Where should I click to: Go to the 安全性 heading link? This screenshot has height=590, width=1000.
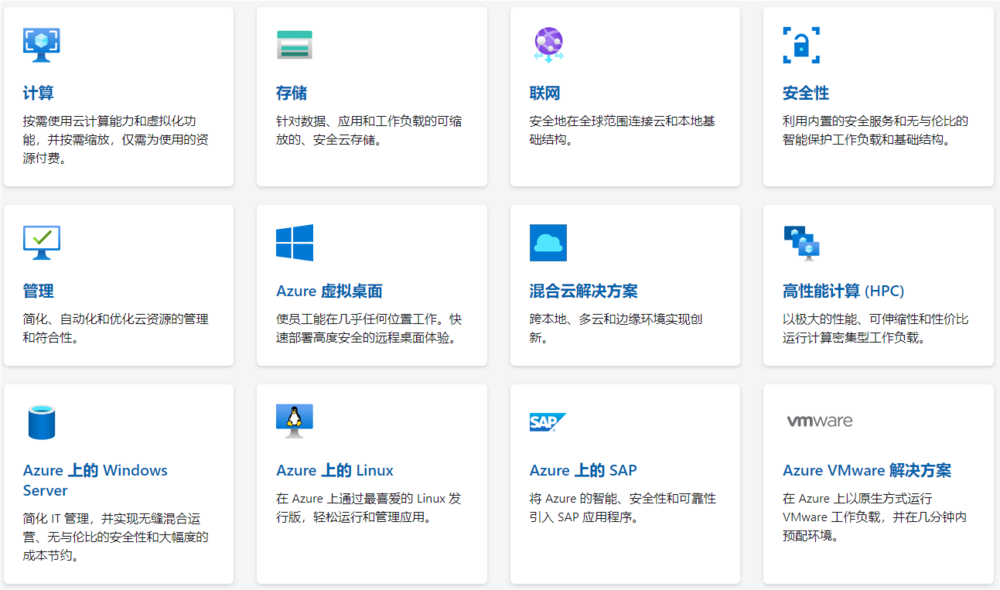[805, 93]
